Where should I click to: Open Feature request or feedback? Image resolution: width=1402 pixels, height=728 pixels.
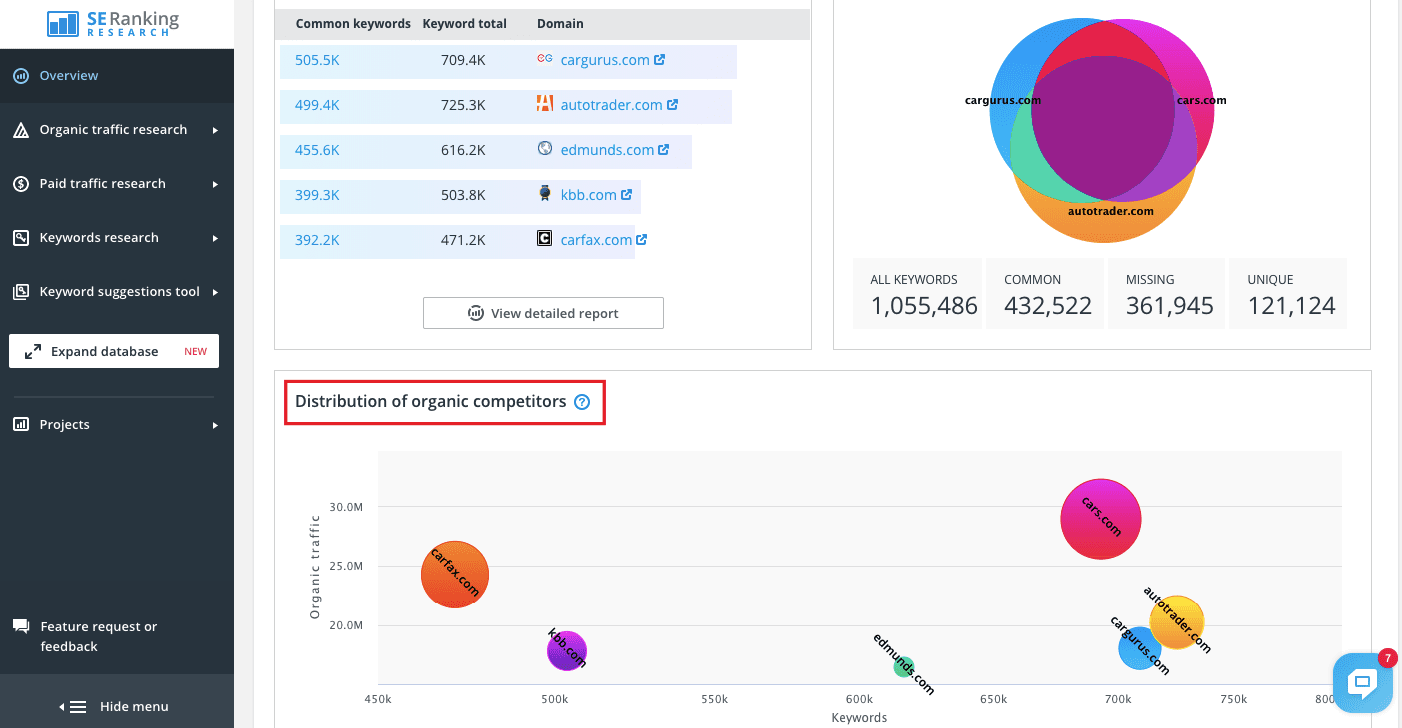click(99, 637)
